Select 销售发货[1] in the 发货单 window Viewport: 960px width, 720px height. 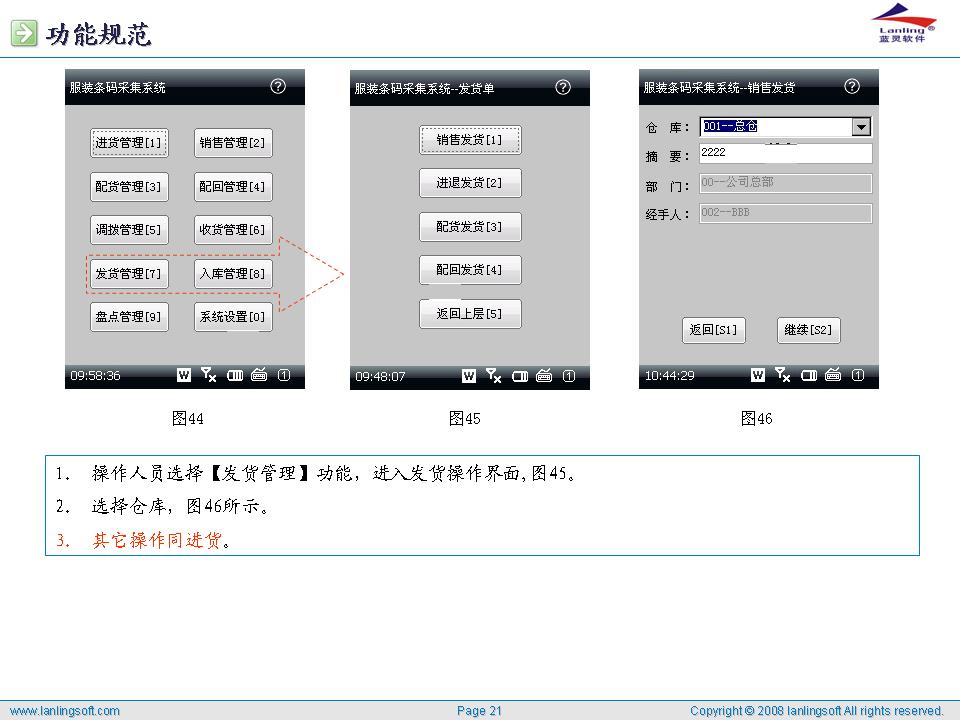click(x=470, y=140)
